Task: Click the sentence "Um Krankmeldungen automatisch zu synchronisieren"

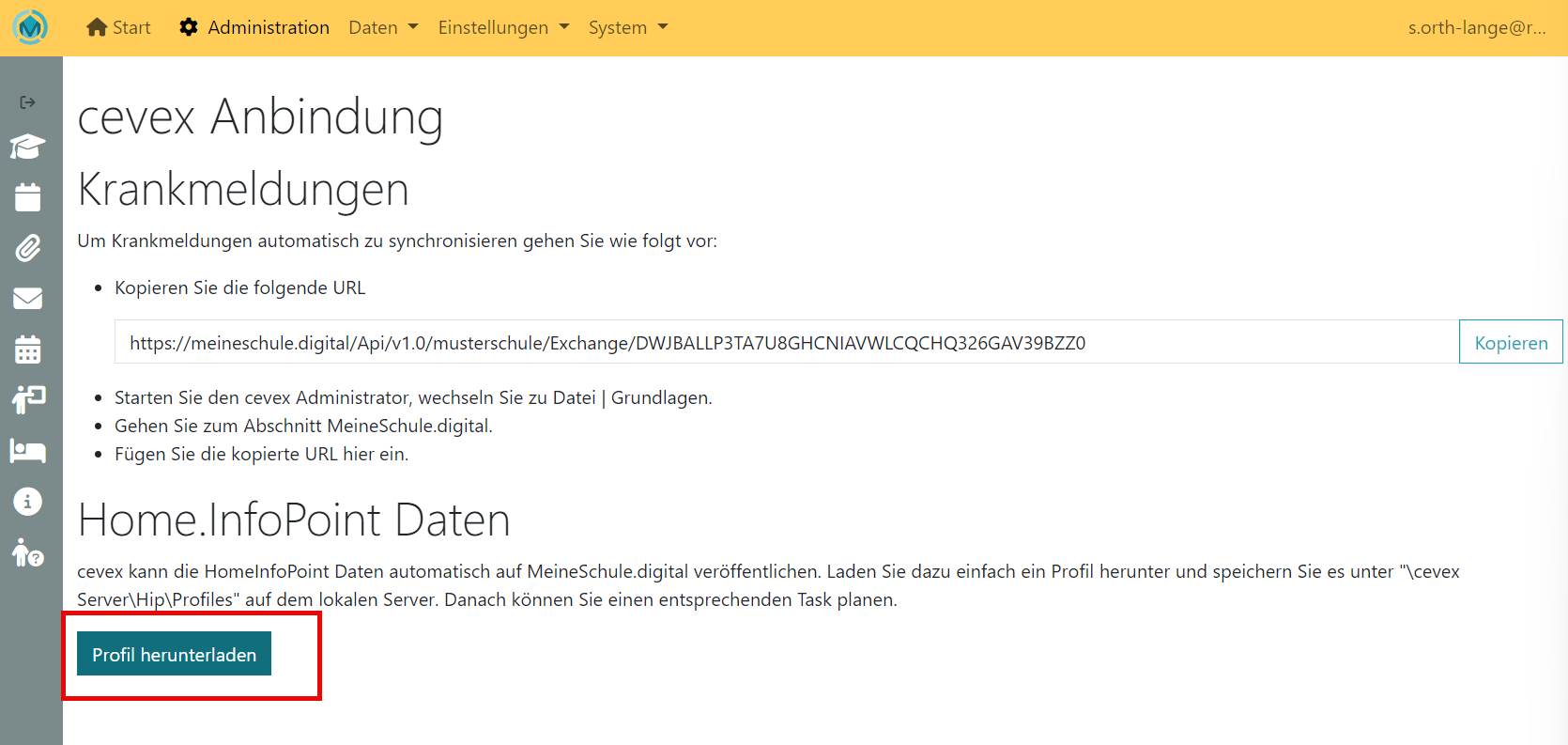Action: pos(397,241)
